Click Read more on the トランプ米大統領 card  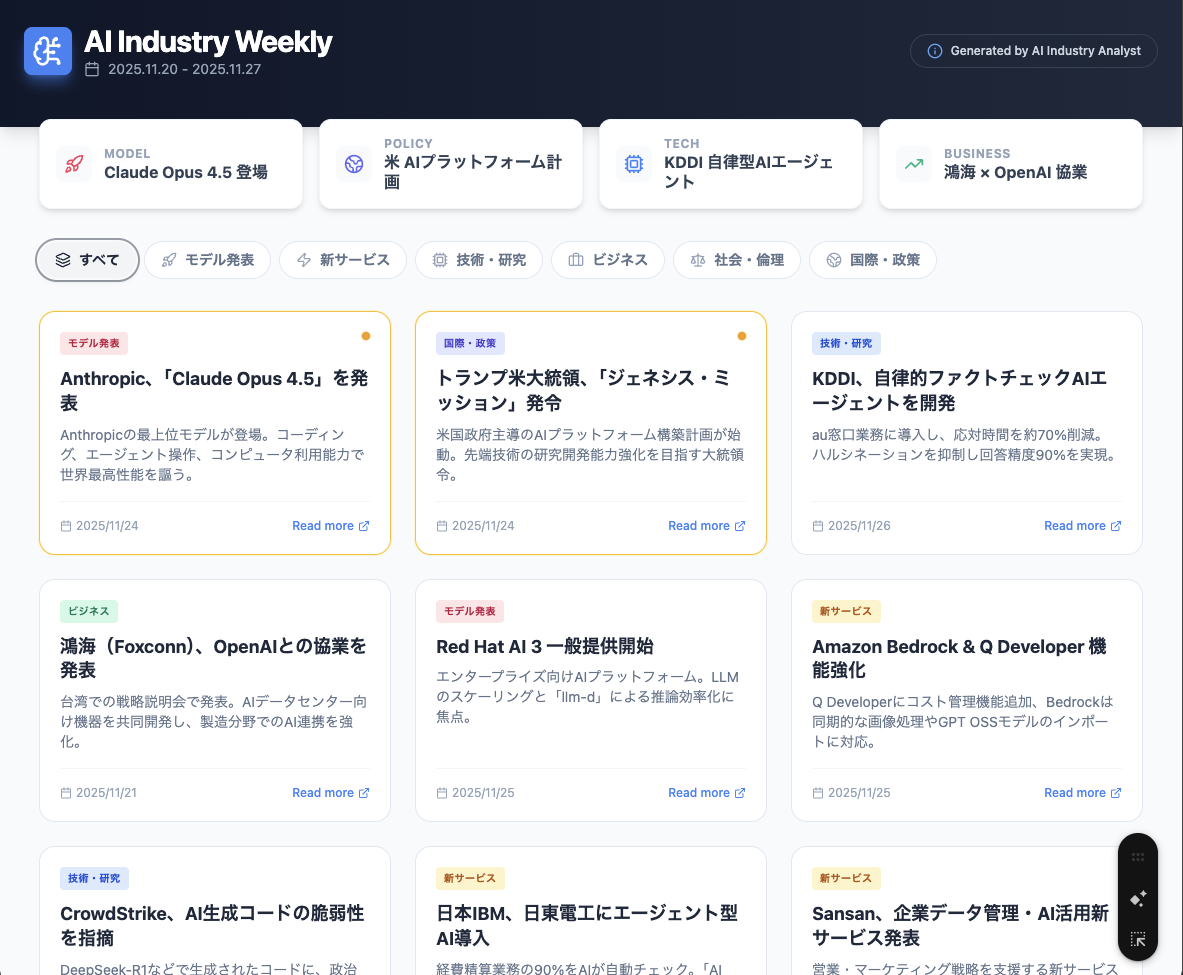coord(707,526)
